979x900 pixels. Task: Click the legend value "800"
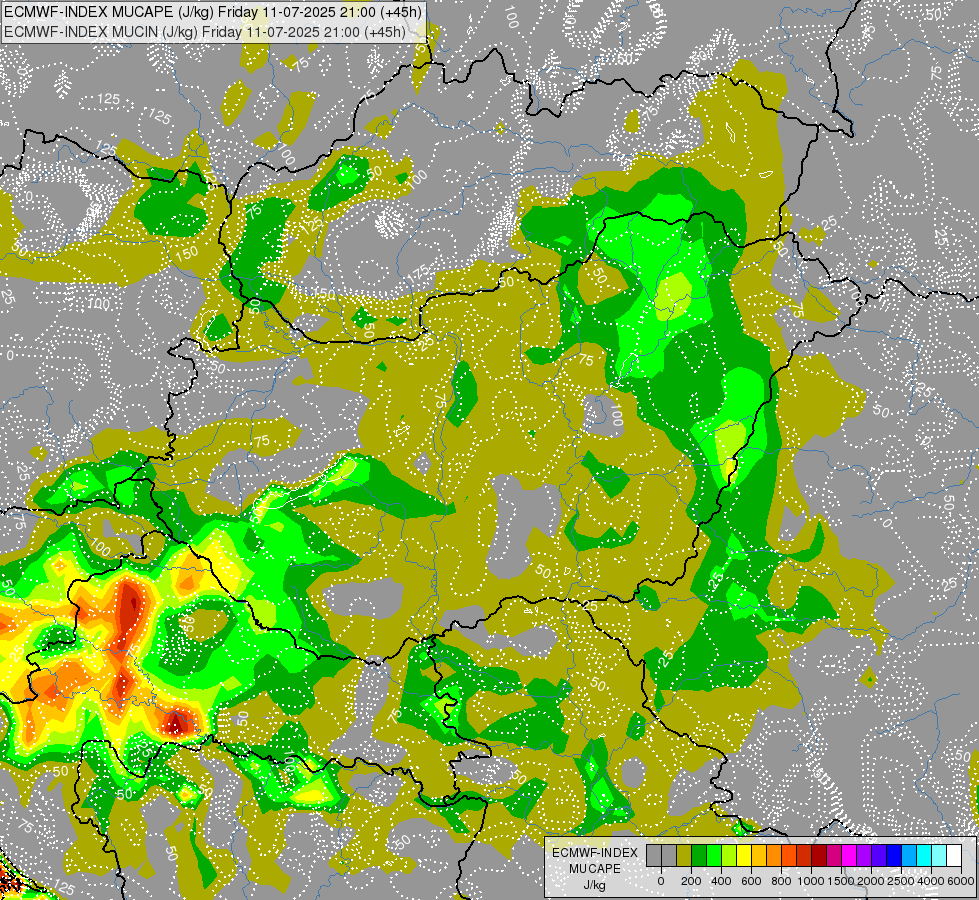(781, 881)
